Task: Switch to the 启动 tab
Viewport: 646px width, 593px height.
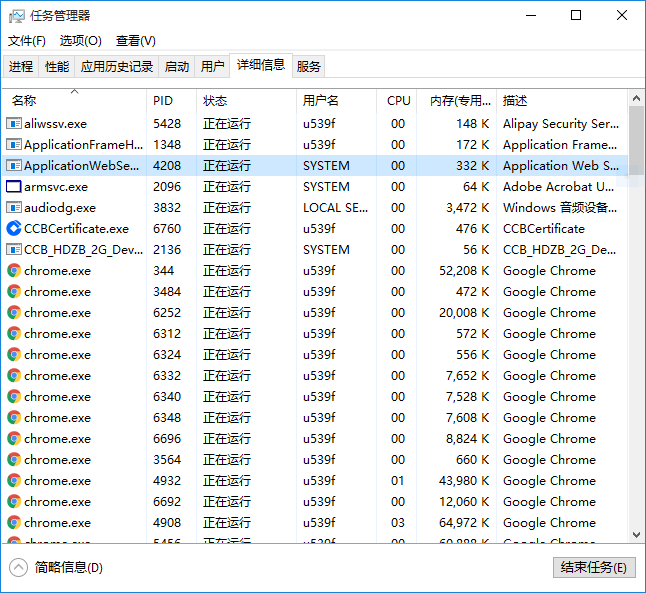Action: point(177,66)
